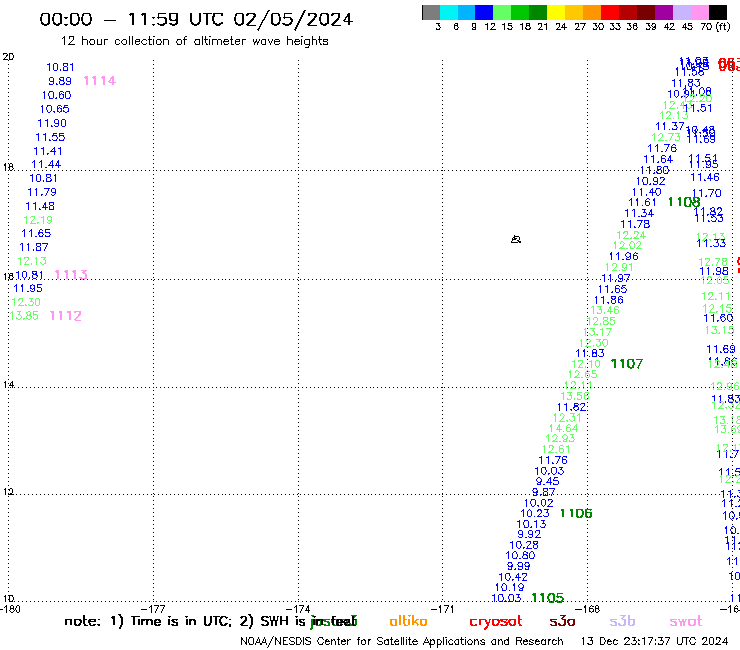Screen dimensions: 740x650
Task: Click the green wave height value '12.91'
Action: click(619, 267)
